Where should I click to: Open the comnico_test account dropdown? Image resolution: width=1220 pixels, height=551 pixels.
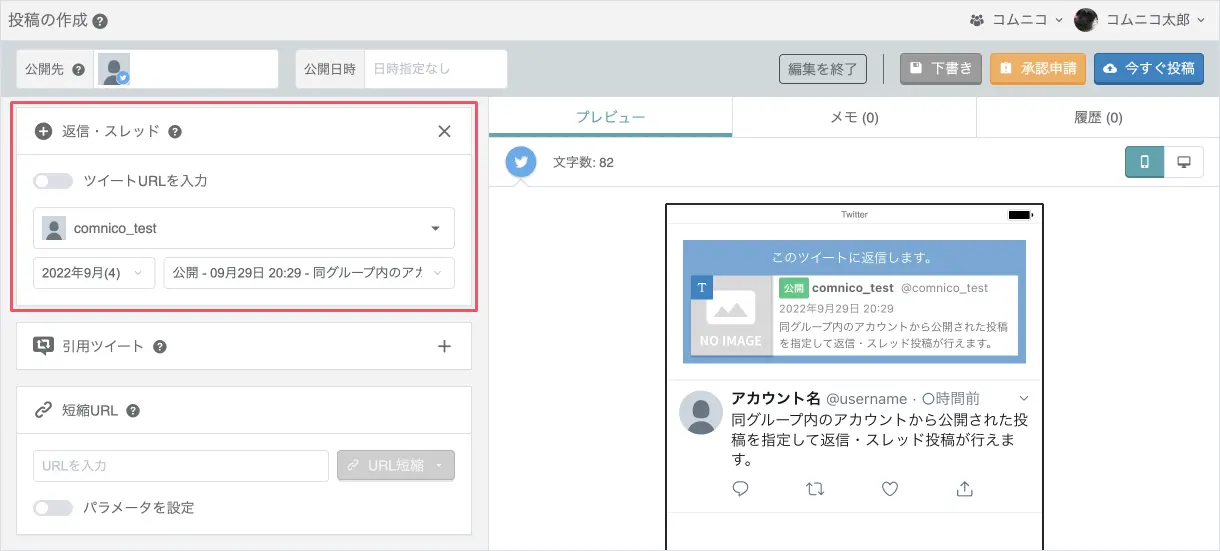244,228
